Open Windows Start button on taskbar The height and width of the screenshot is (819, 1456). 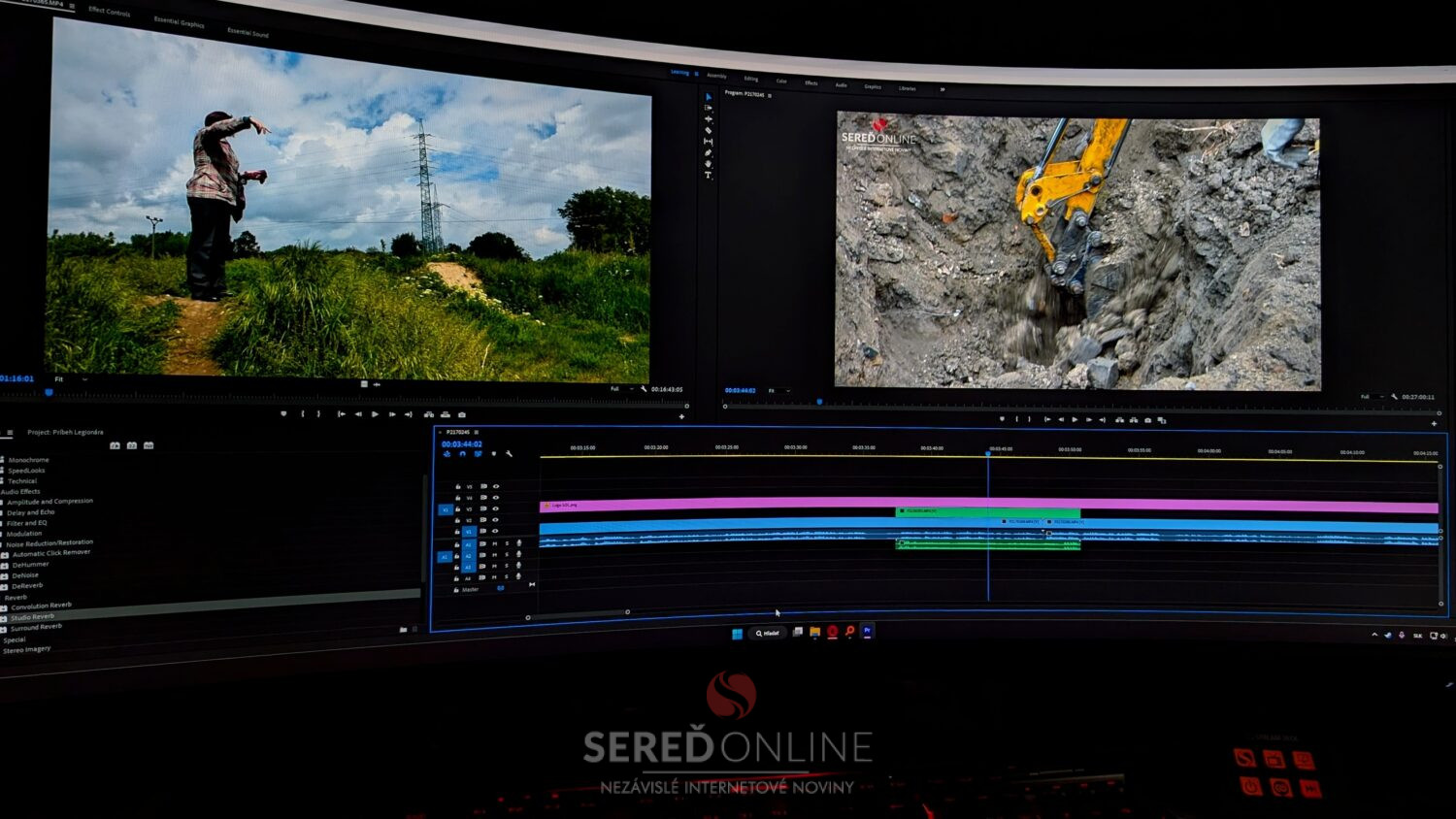pos(737,634)
